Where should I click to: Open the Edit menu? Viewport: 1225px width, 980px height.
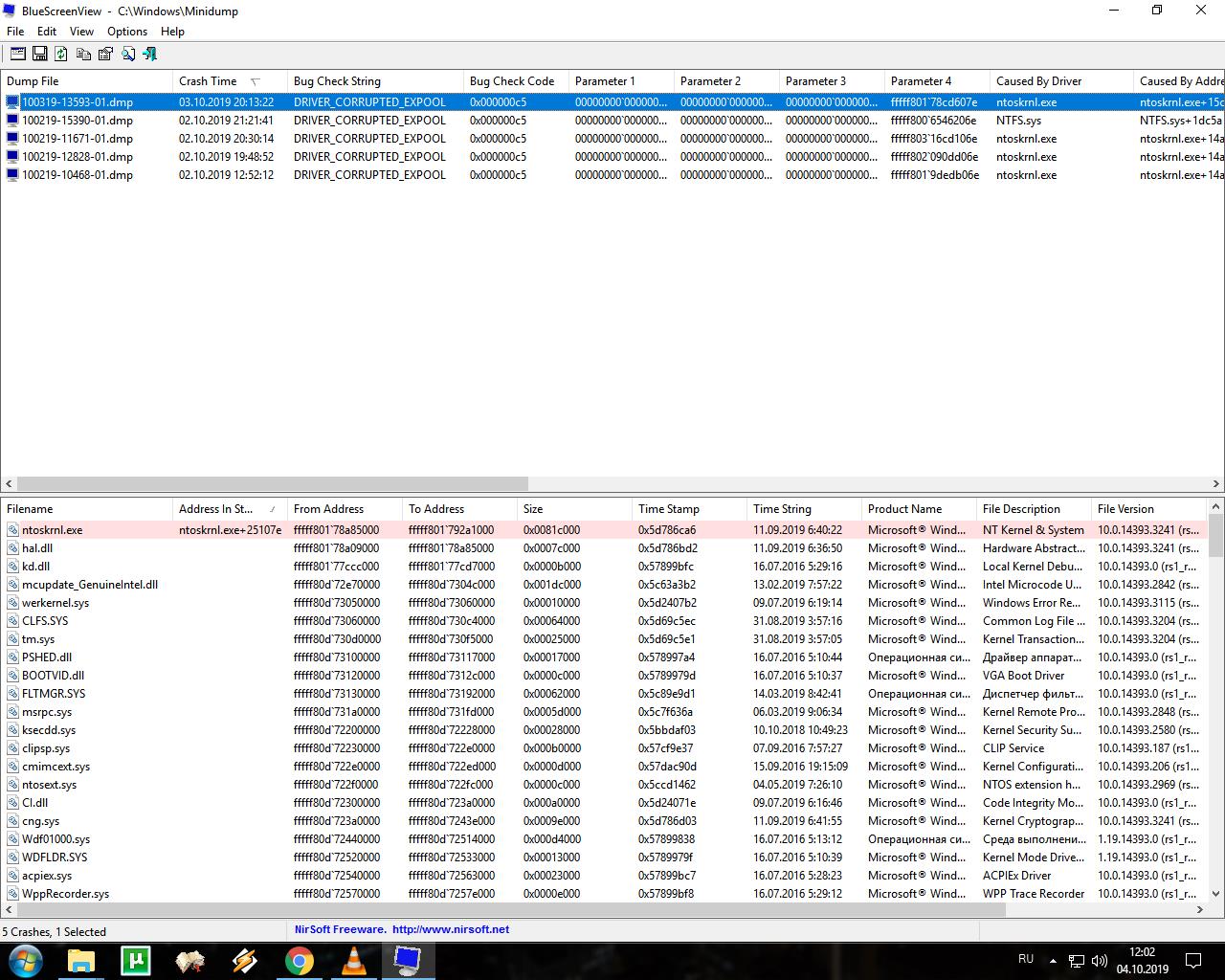tap(47, 32)
